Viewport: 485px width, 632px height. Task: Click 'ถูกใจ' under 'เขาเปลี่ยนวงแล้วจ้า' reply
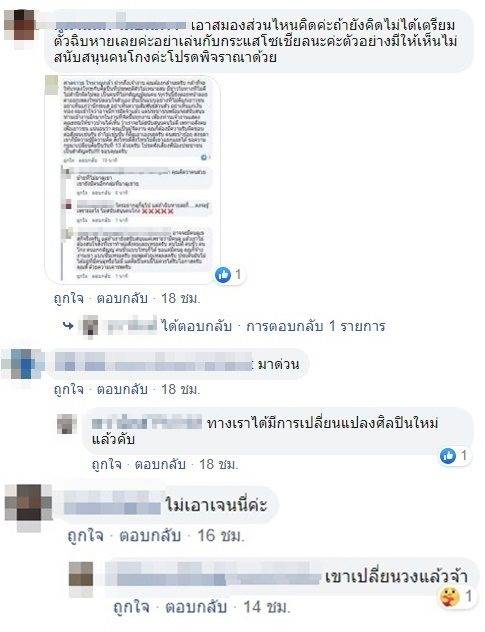131,607
